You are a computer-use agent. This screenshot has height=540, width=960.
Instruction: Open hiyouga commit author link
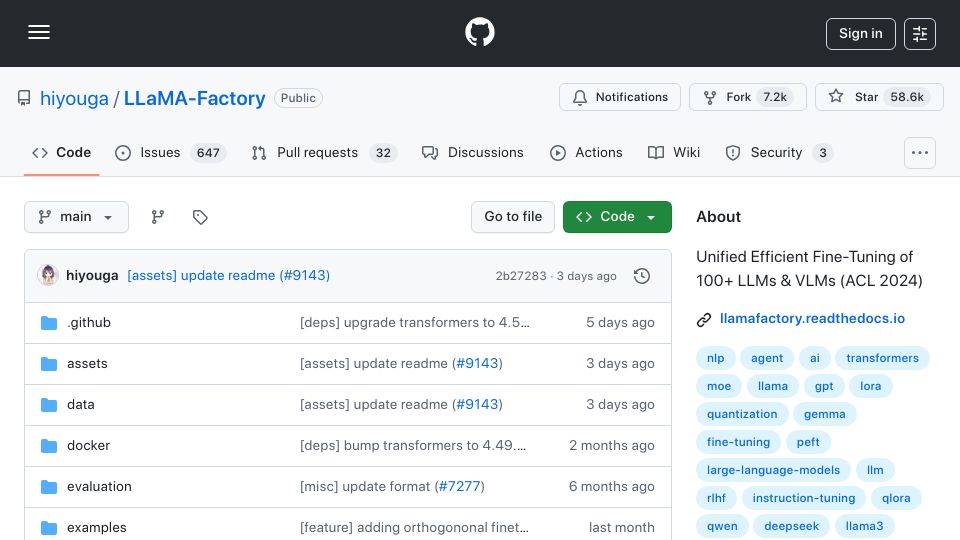click(92, 276)
